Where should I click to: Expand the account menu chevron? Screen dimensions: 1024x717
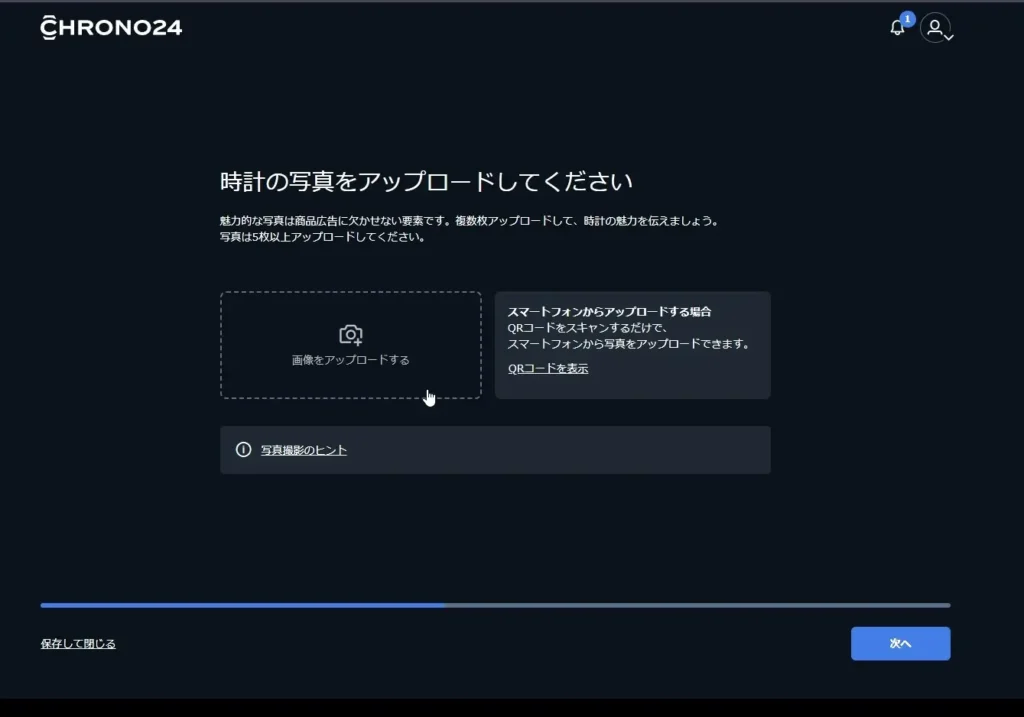click(x=948, y=37)
